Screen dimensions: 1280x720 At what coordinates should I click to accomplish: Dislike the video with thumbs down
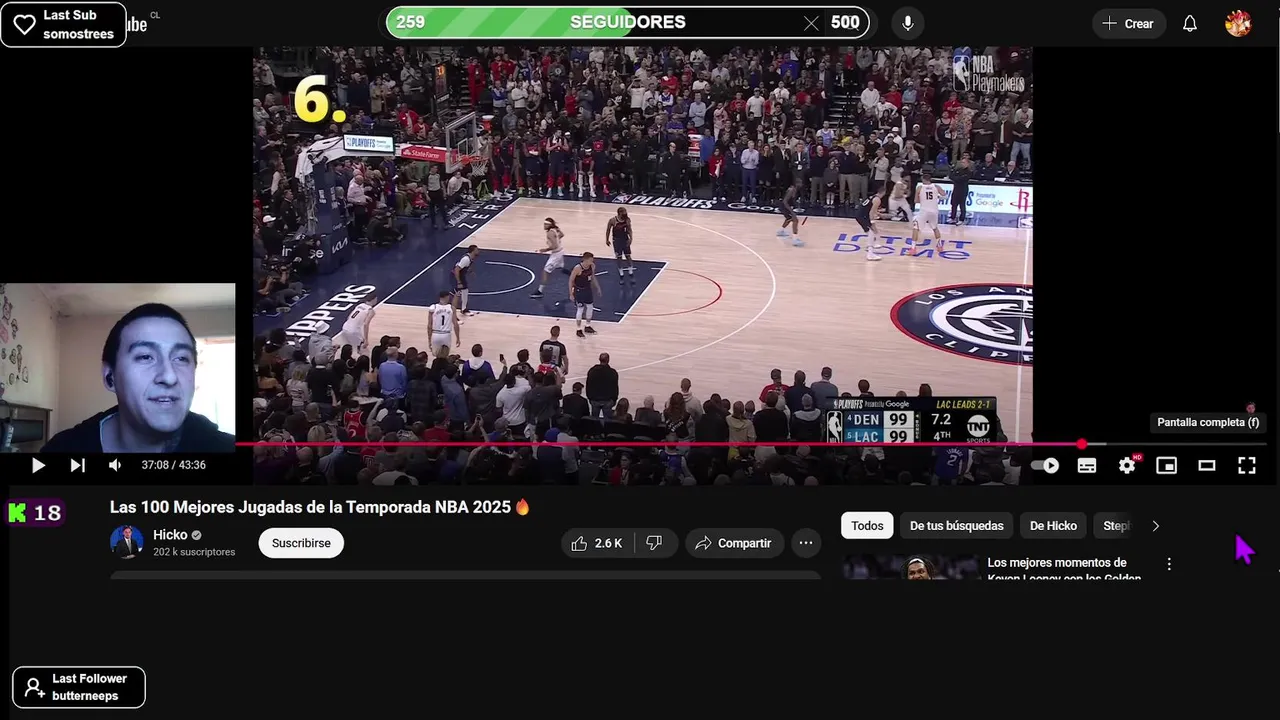pos(655,543)
